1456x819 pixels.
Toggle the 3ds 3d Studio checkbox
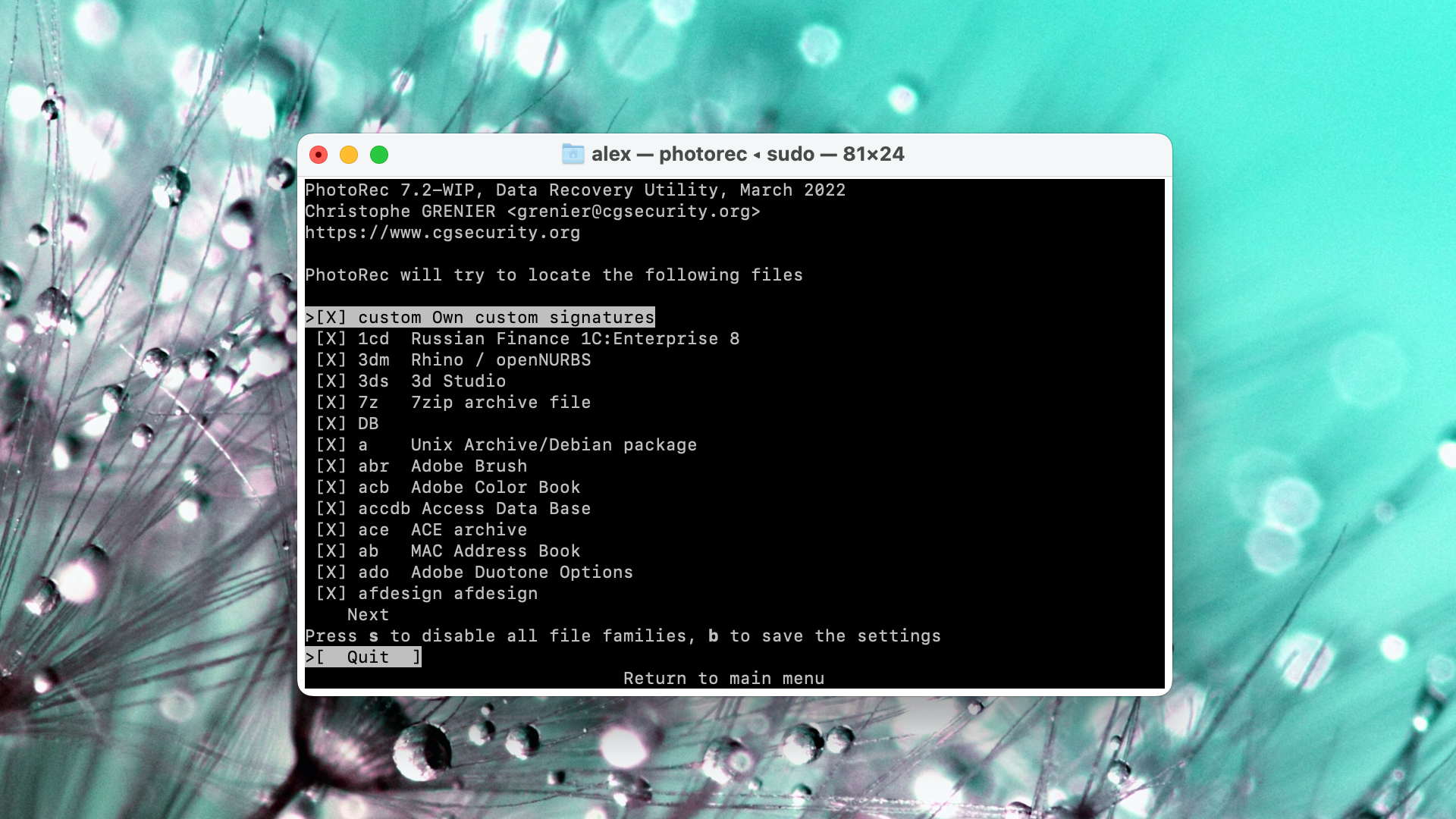click(x=331, y=381)
